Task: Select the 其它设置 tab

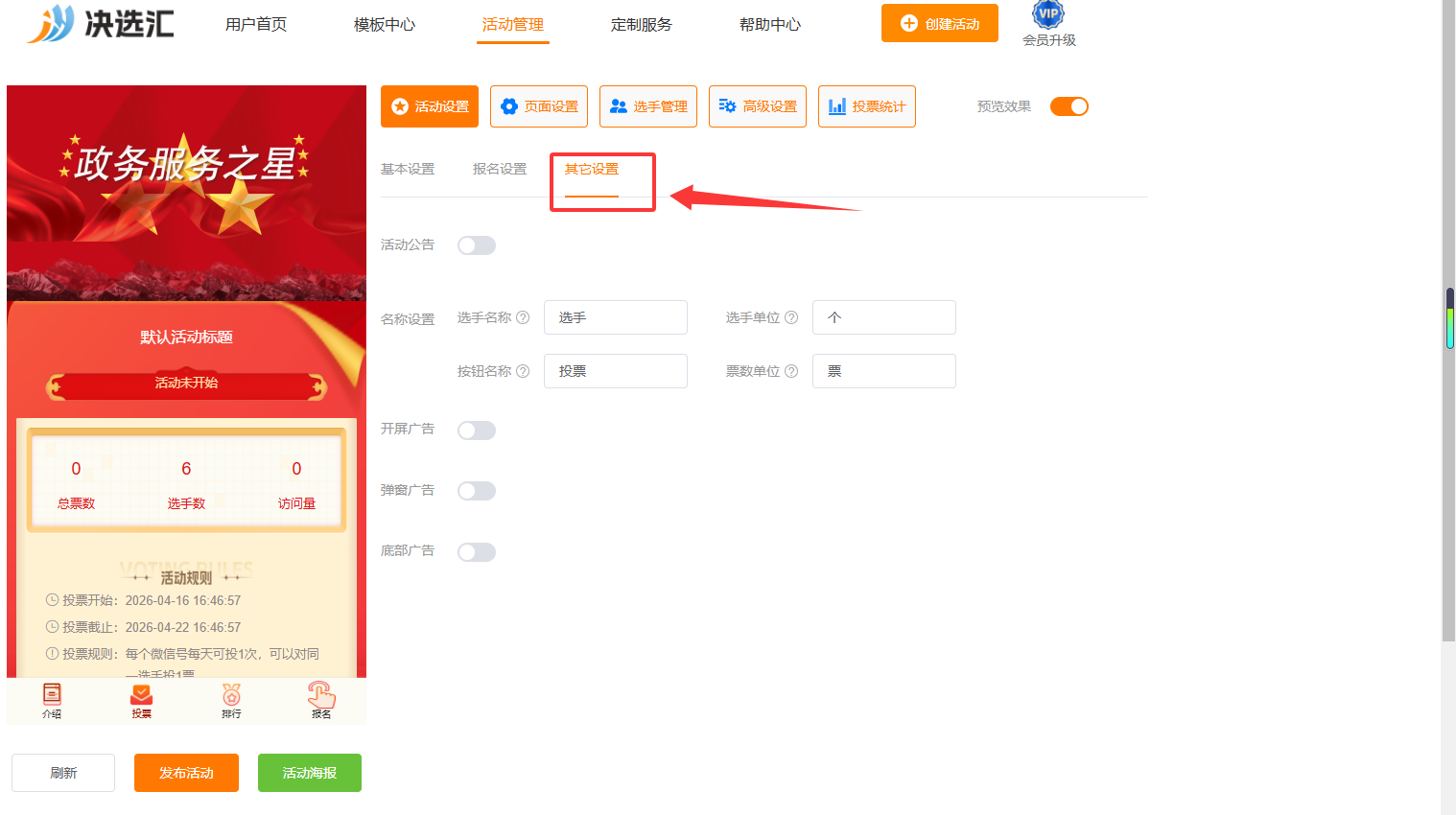Action: 592,169
